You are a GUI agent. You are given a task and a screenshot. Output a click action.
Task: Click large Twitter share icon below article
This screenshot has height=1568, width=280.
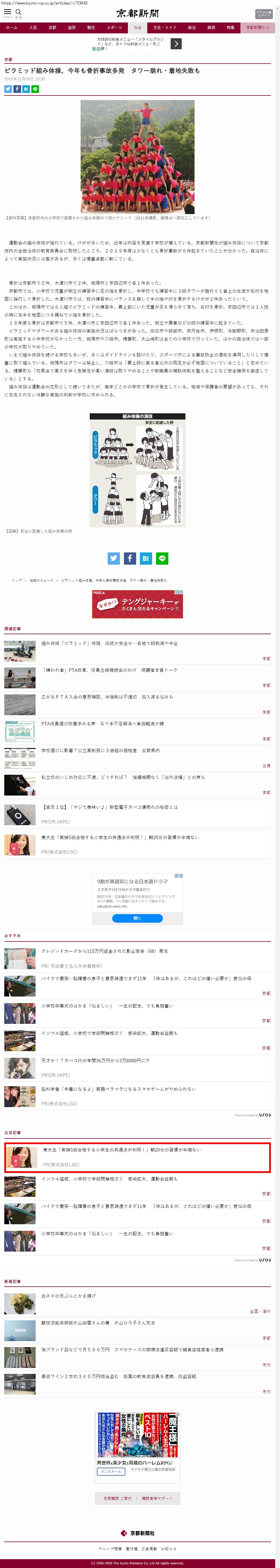pos(114,558)
